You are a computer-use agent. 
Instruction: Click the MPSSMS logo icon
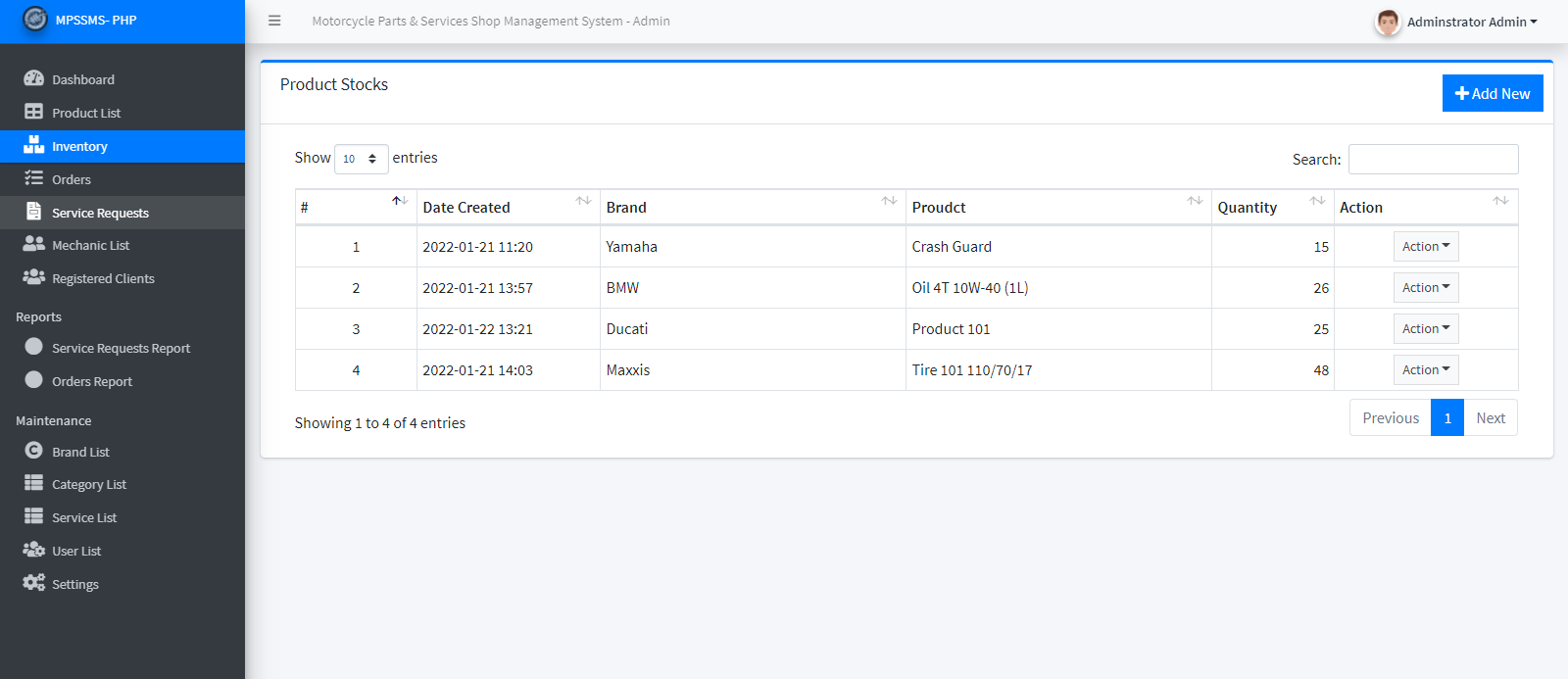click(x=35, y=19)
